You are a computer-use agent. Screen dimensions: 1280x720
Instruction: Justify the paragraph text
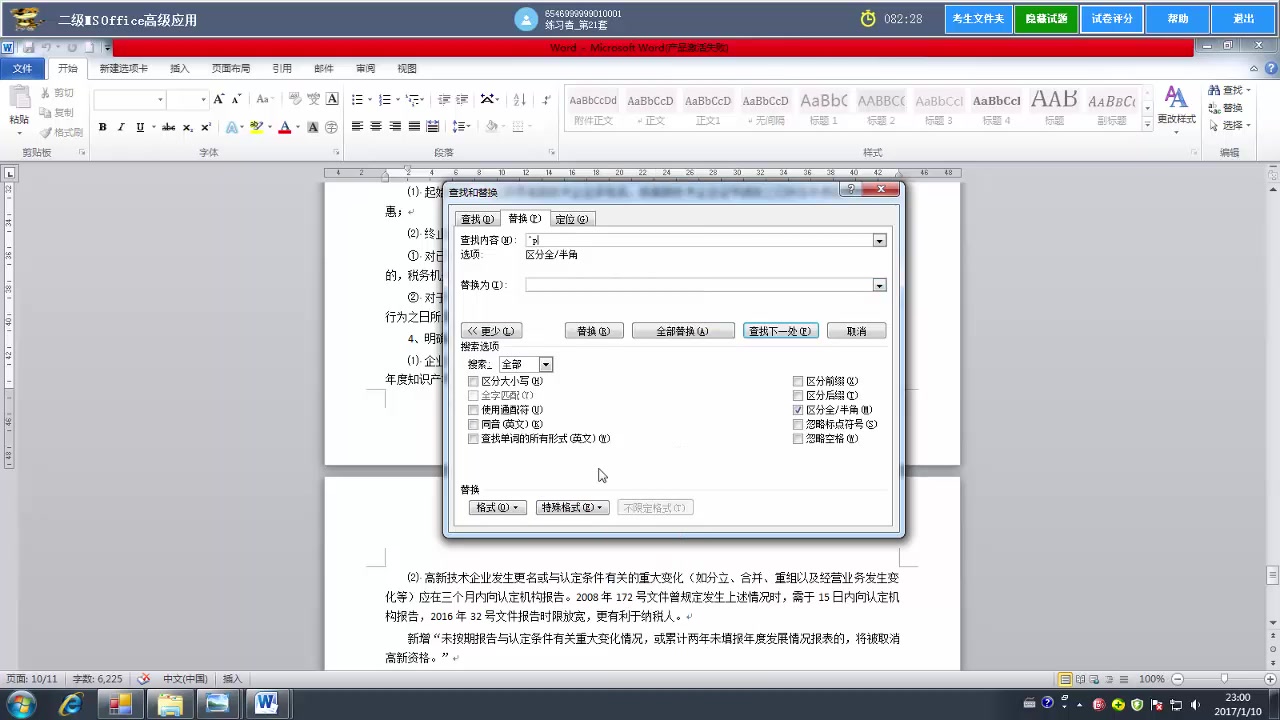tap(414, 127)
